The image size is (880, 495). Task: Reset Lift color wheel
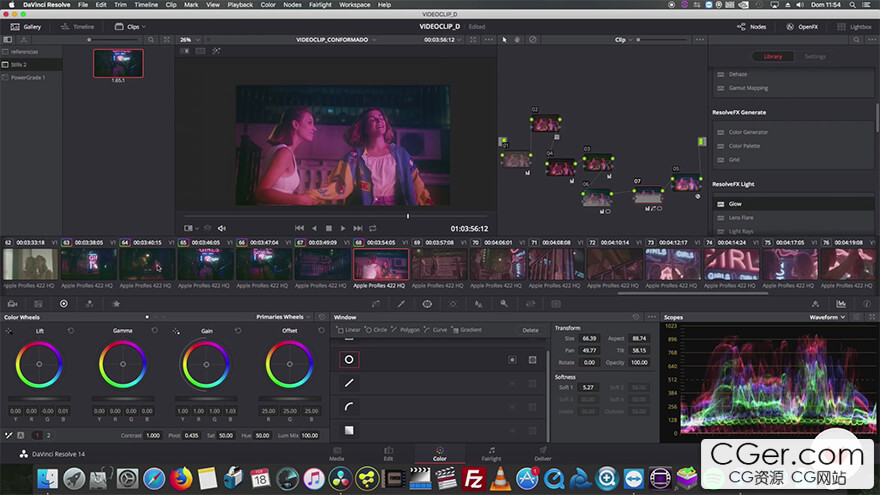click(x=71, y=331)
